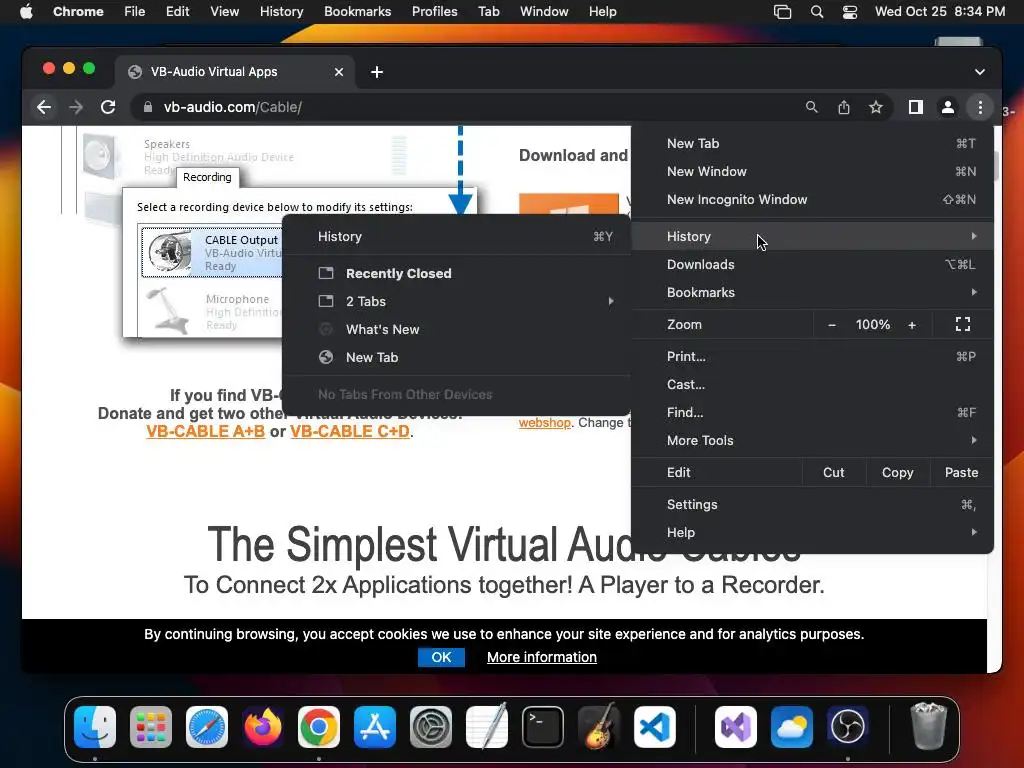The image size is (1024, 768).
Task: Click the search magnifier in address bar
Action: (x=811, y=107)
